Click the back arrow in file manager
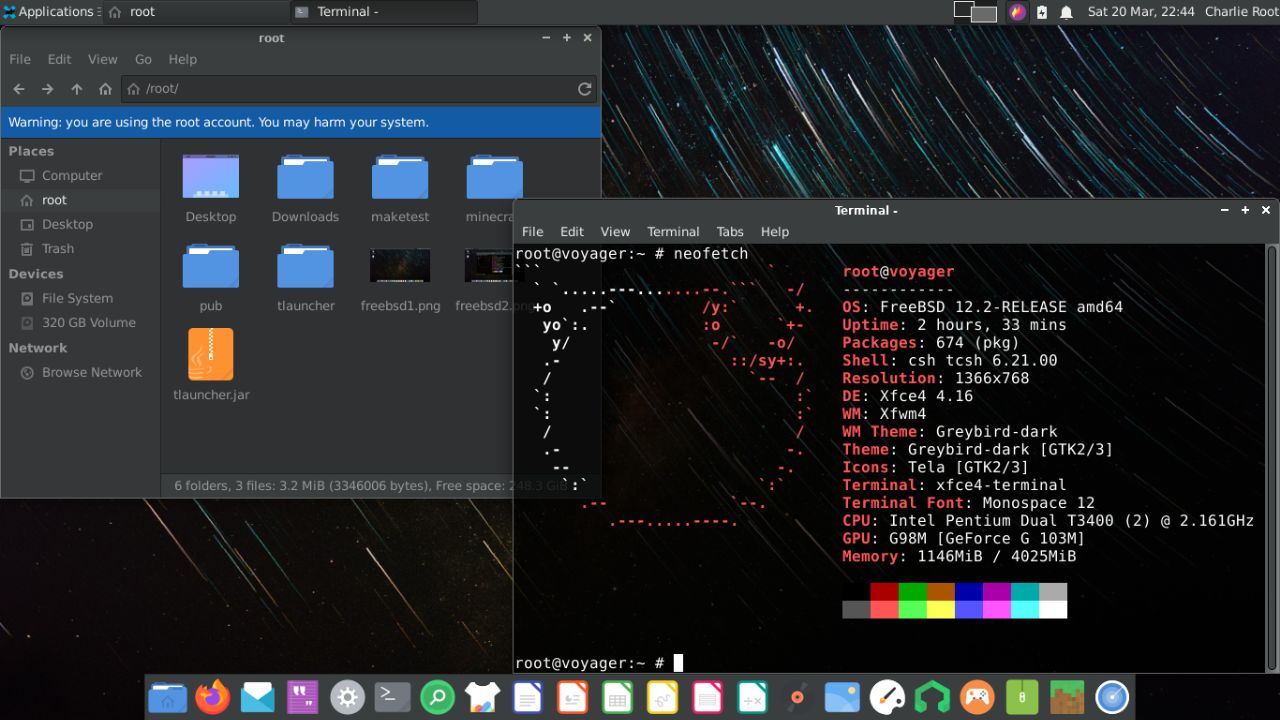The image size is (1280, 720). (18, 89)
